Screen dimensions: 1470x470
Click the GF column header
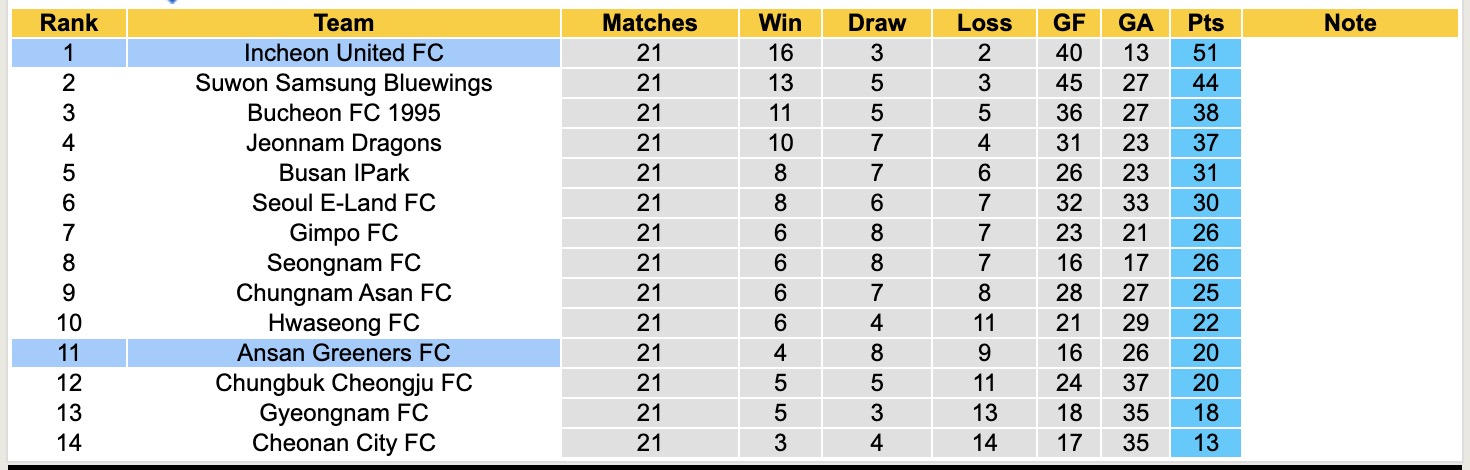coord(1069,23)
